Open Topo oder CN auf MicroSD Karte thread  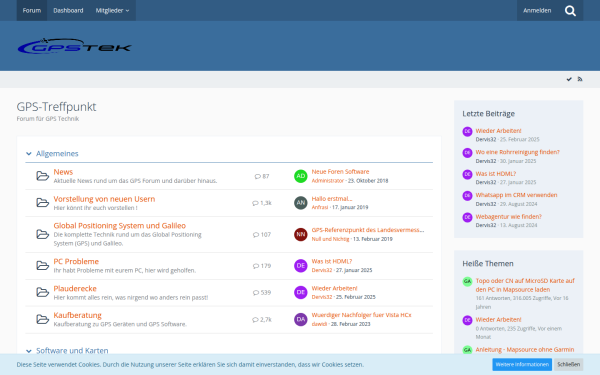(525, 285)
